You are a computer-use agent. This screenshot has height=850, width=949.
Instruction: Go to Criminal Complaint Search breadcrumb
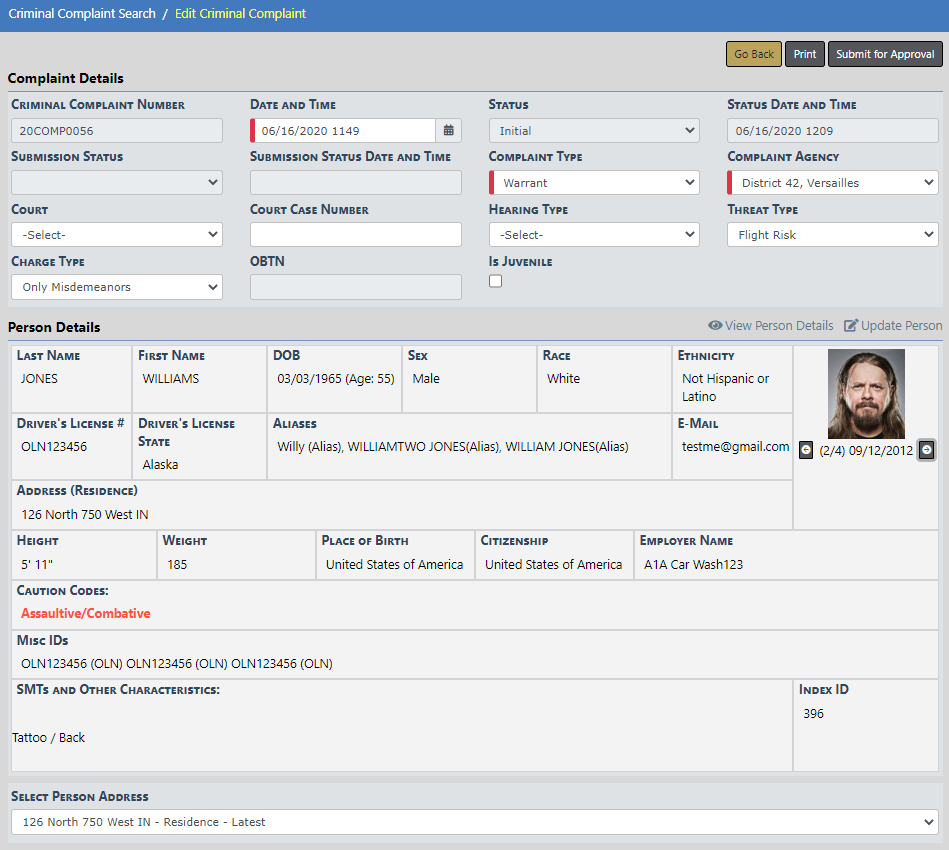pos(82,14)
